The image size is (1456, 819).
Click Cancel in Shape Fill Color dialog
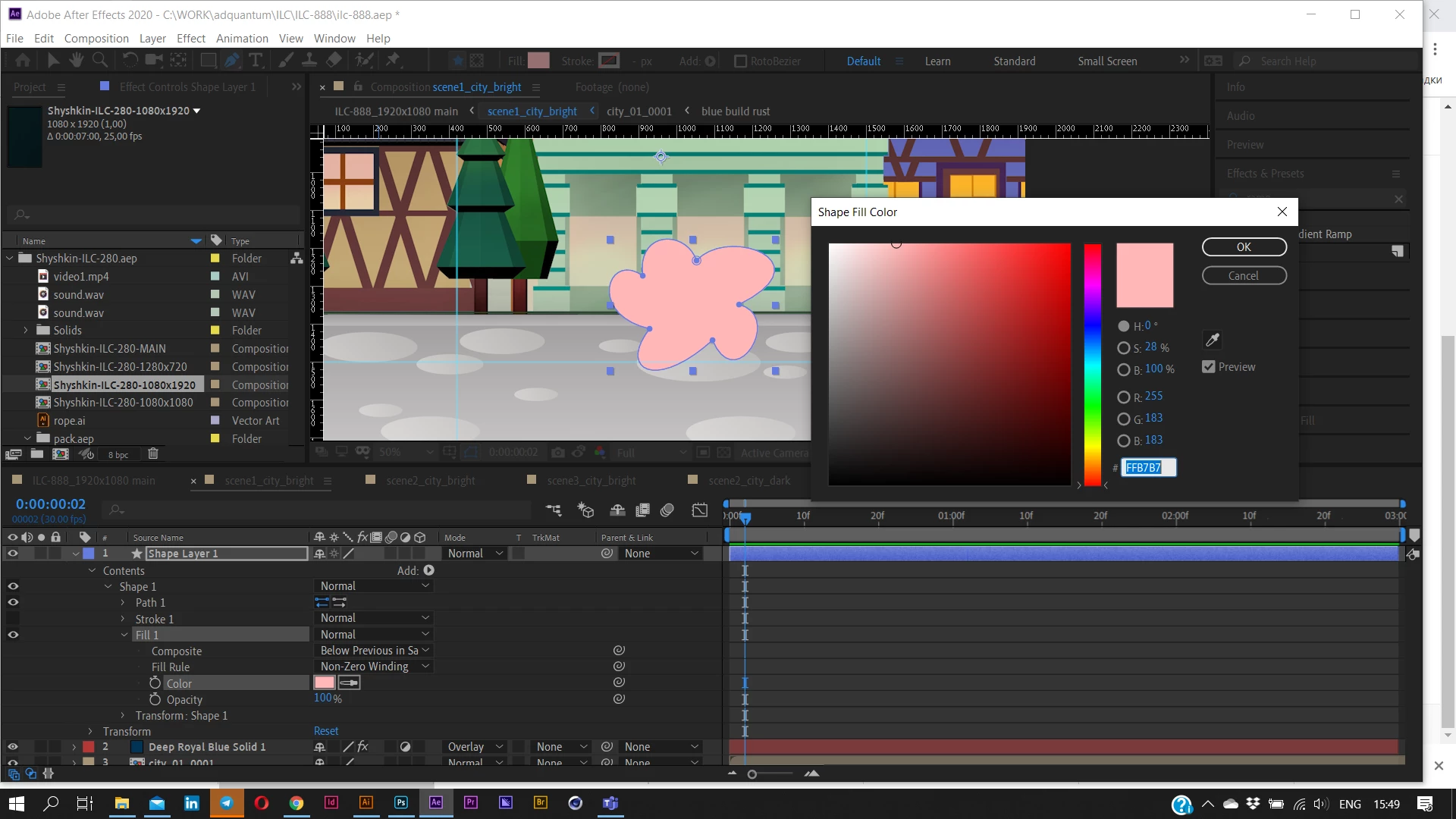[x=1244, y=276]
